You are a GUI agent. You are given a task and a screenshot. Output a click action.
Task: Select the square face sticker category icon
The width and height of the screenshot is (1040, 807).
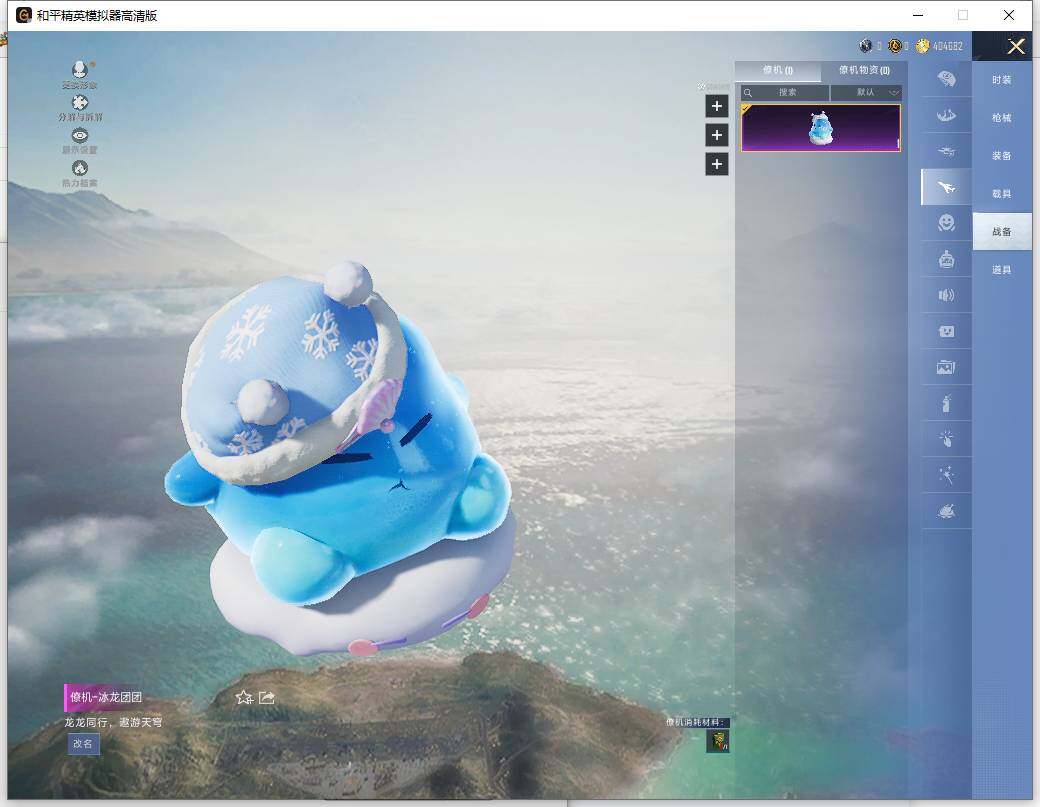click(946, 331)
